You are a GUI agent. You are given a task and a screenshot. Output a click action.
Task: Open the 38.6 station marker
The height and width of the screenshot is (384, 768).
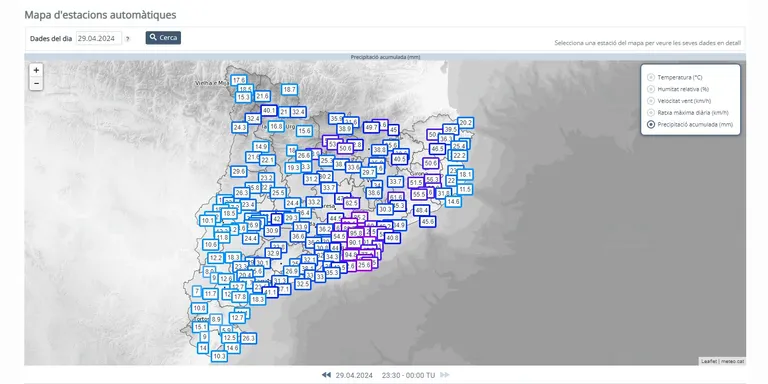(374, 193)
